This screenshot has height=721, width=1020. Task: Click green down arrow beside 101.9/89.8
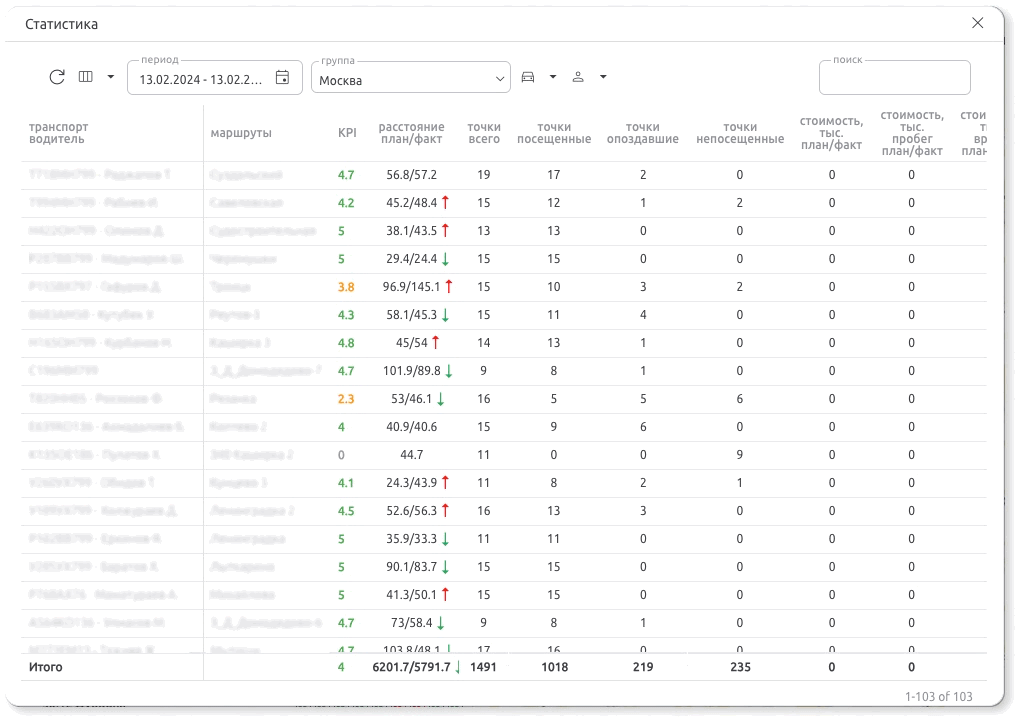click(x=449, y=371)
